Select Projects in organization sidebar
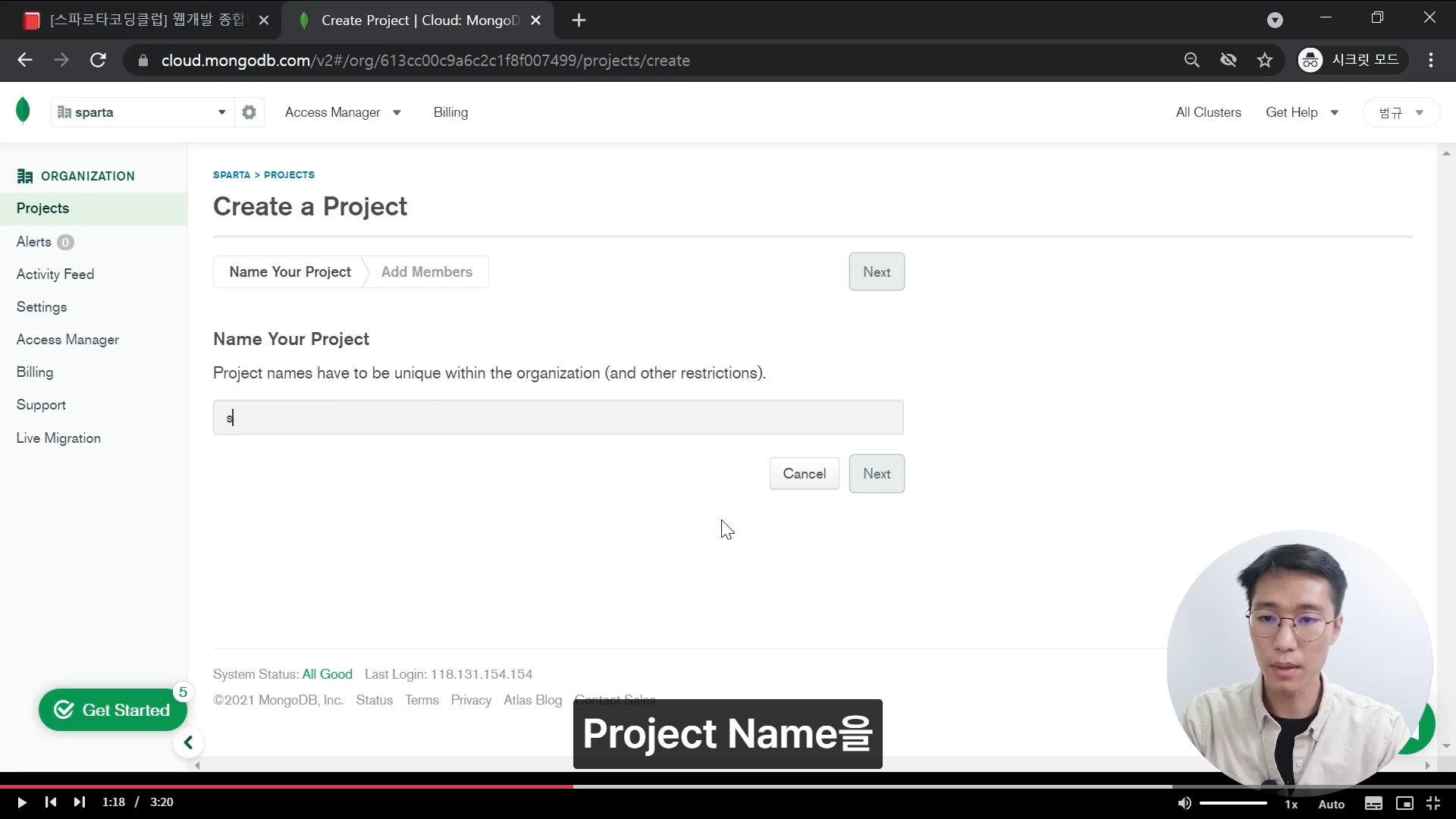Viewport: 1456px width, 819px height. tap(94, 209)
